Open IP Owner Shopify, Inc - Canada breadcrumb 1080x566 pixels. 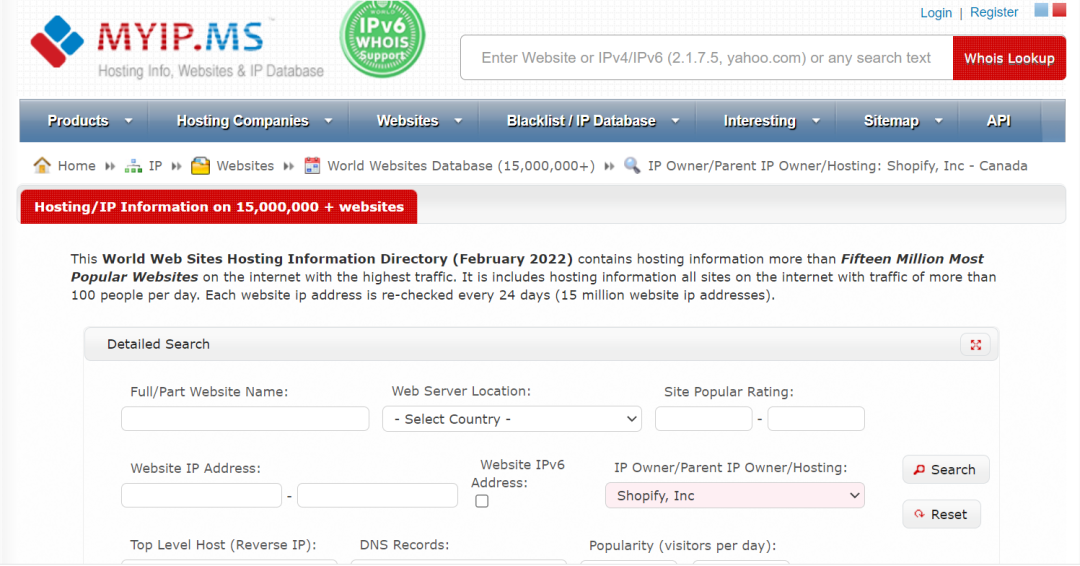click(x=838, y=166)
